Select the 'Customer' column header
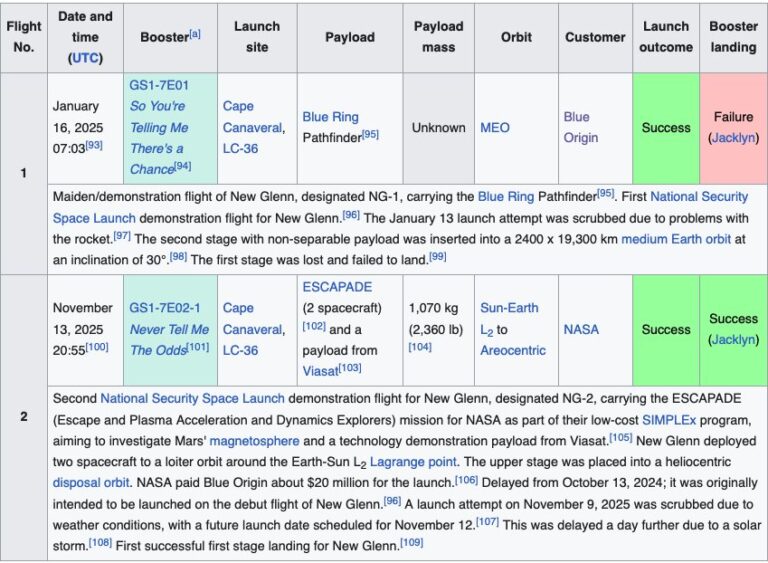This screenshot has width=768, height=563. (x=595, y=37)
